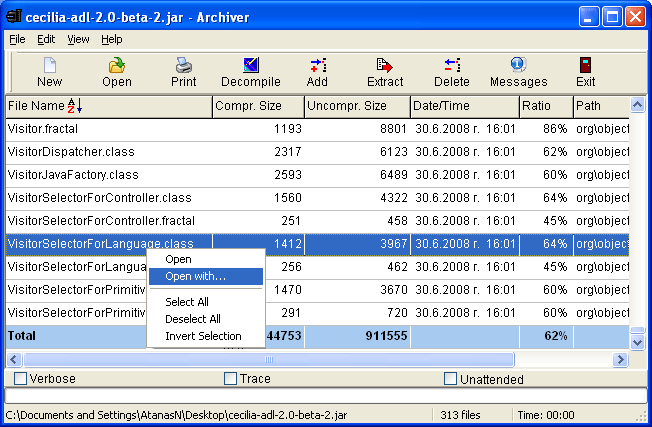Screen dimensions: 652x427
Task: Select the VisitorSelectorForController.class row
Action: 317,198
